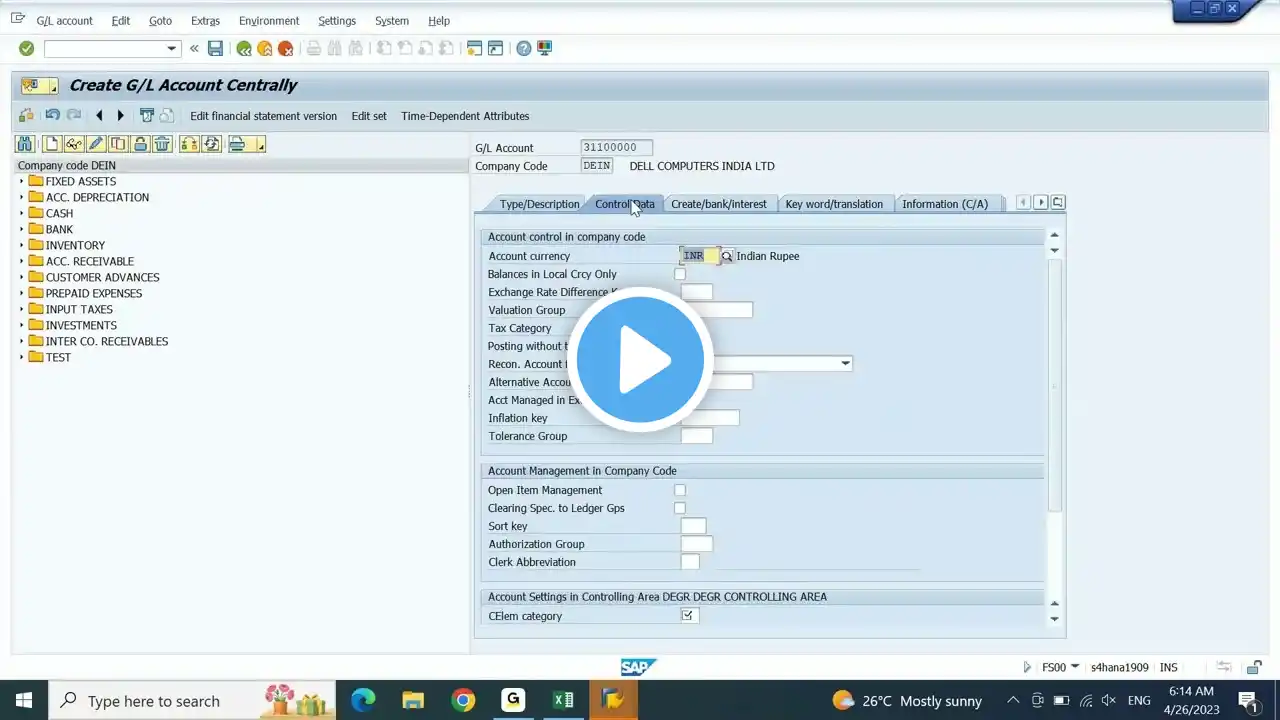1280x720 pixels.
Task: Expand the INVENTORY folder node
Action: pos(21,245)
